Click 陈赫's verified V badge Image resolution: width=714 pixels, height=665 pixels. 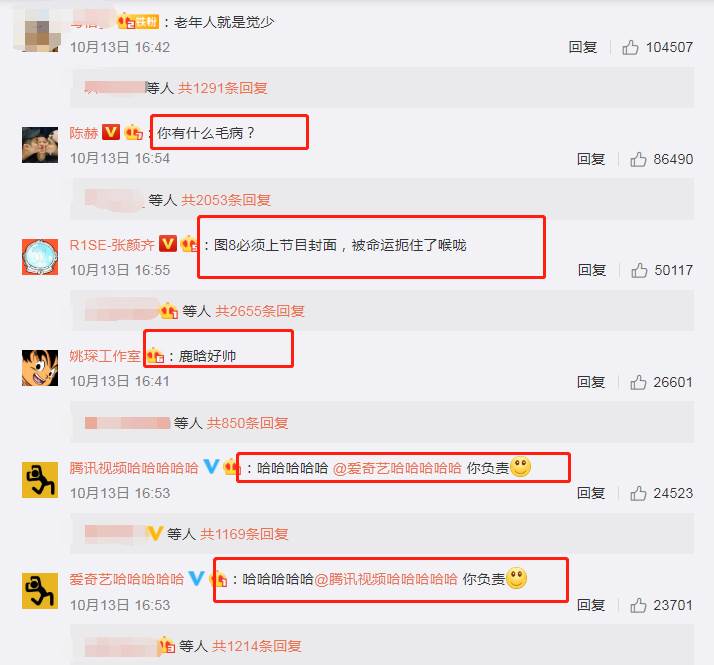click(x=111, y=132)
